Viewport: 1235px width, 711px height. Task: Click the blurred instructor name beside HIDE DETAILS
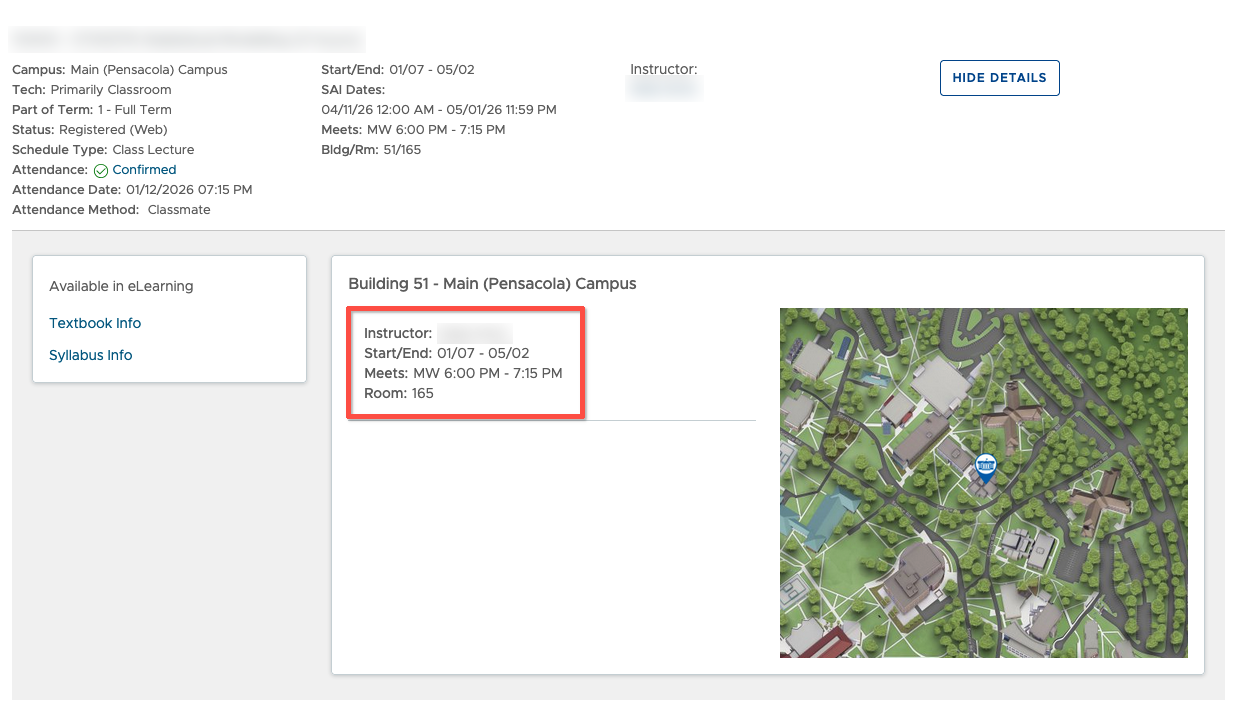click(x=665, y=90)
